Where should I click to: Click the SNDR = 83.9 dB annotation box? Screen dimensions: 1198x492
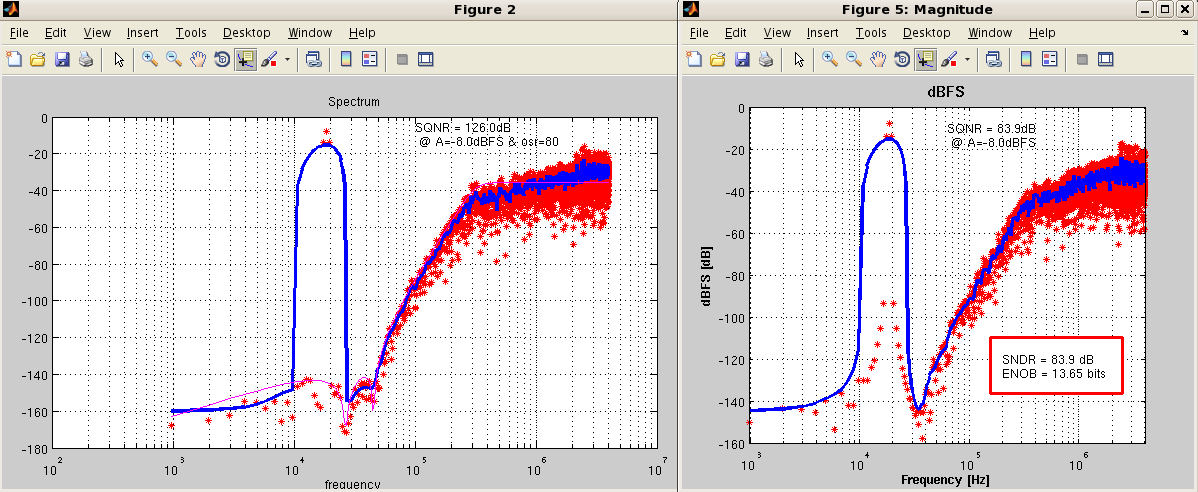coord(1056,365)
